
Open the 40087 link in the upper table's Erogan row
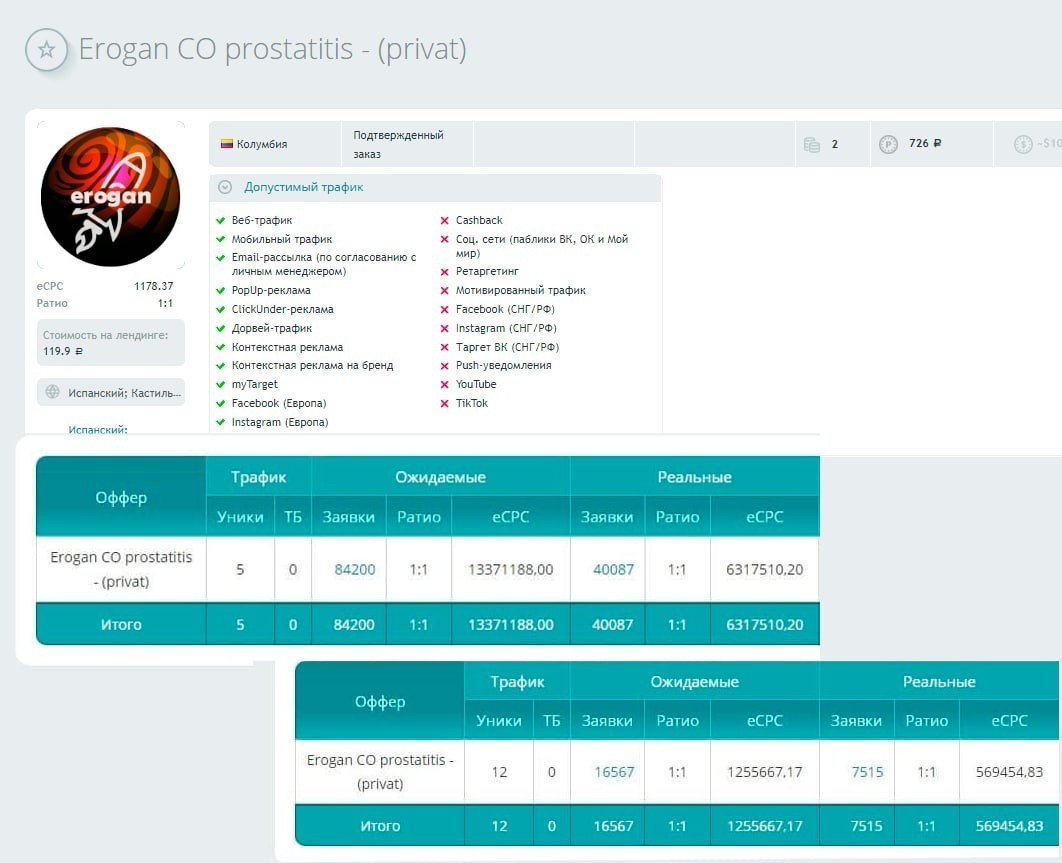click(x=614, y=570)
